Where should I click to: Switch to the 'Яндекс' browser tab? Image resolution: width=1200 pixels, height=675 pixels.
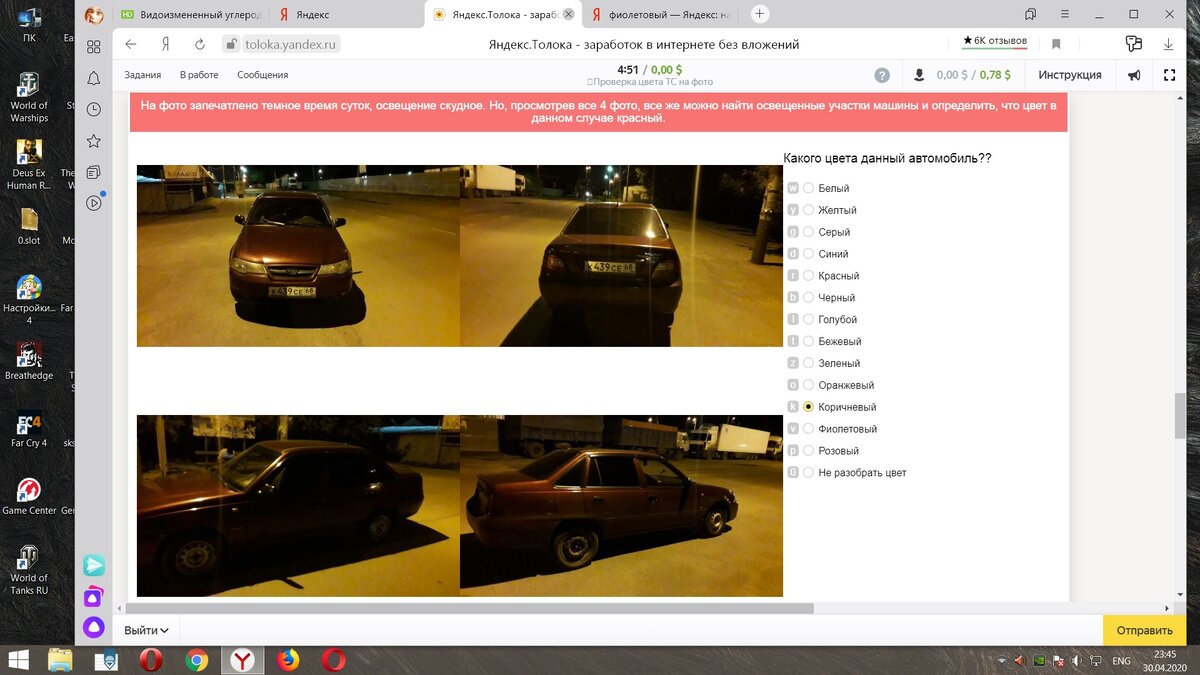tap(347, 15)
